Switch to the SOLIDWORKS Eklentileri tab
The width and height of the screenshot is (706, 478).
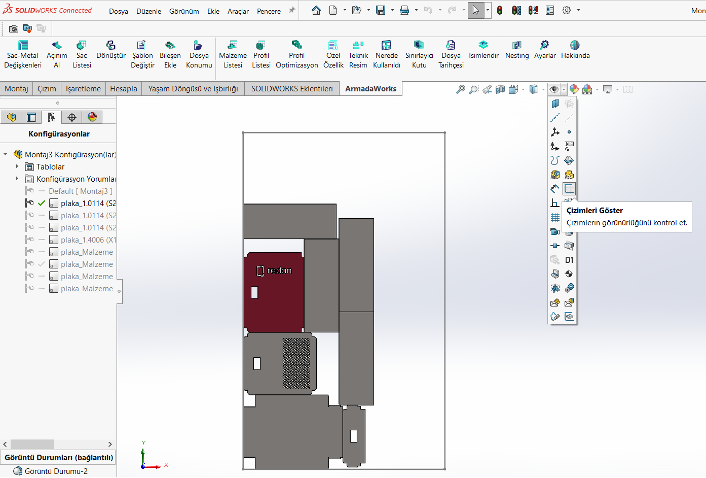291,89
